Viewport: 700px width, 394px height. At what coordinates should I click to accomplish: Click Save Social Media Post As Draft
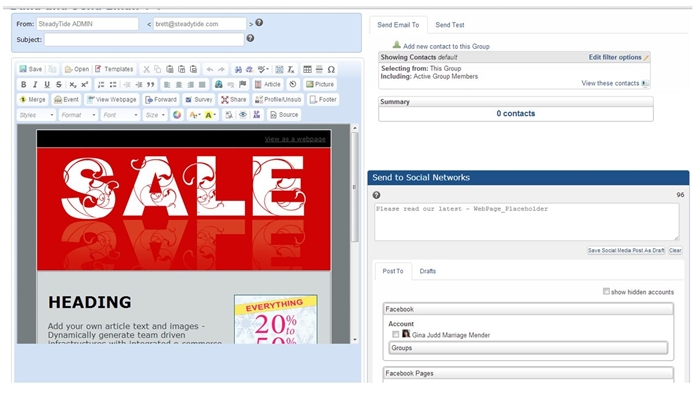click(626, 251)
